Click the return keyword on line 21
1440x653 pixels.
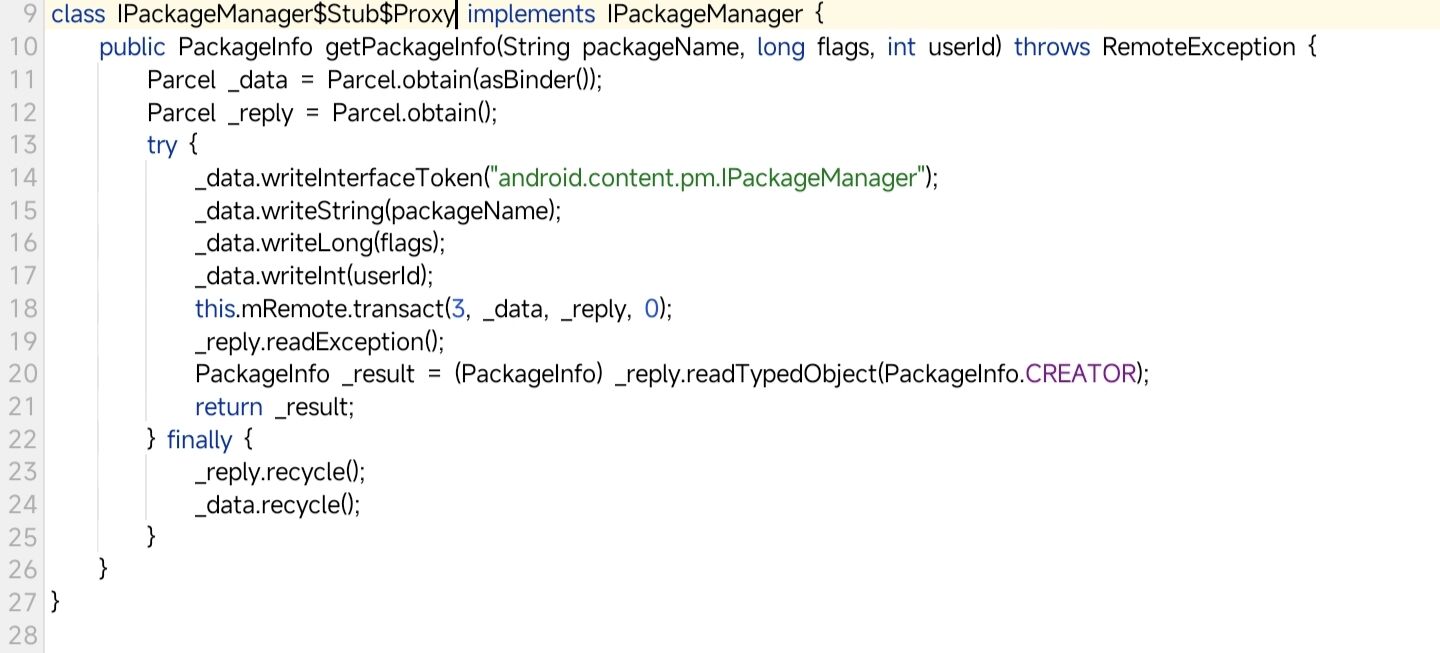pyautogui.click(x=228, y=406)
